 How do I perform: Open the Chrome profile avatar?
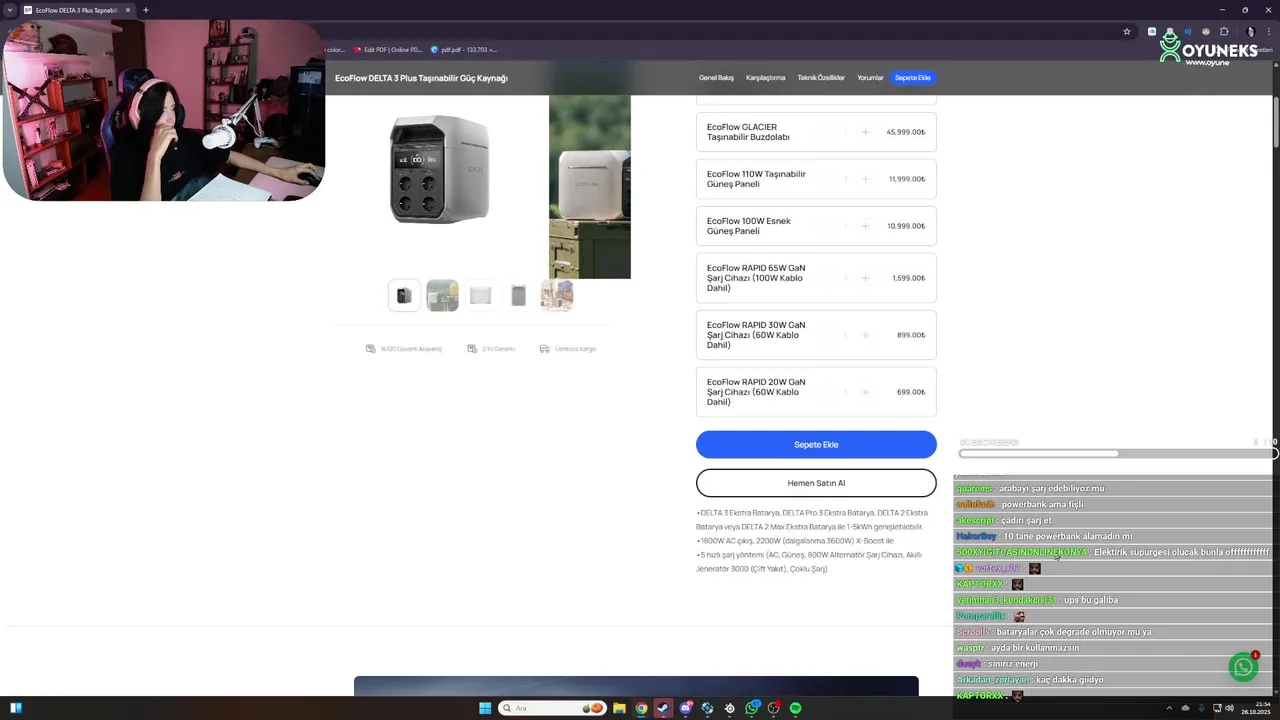[x=1250, y=31]
